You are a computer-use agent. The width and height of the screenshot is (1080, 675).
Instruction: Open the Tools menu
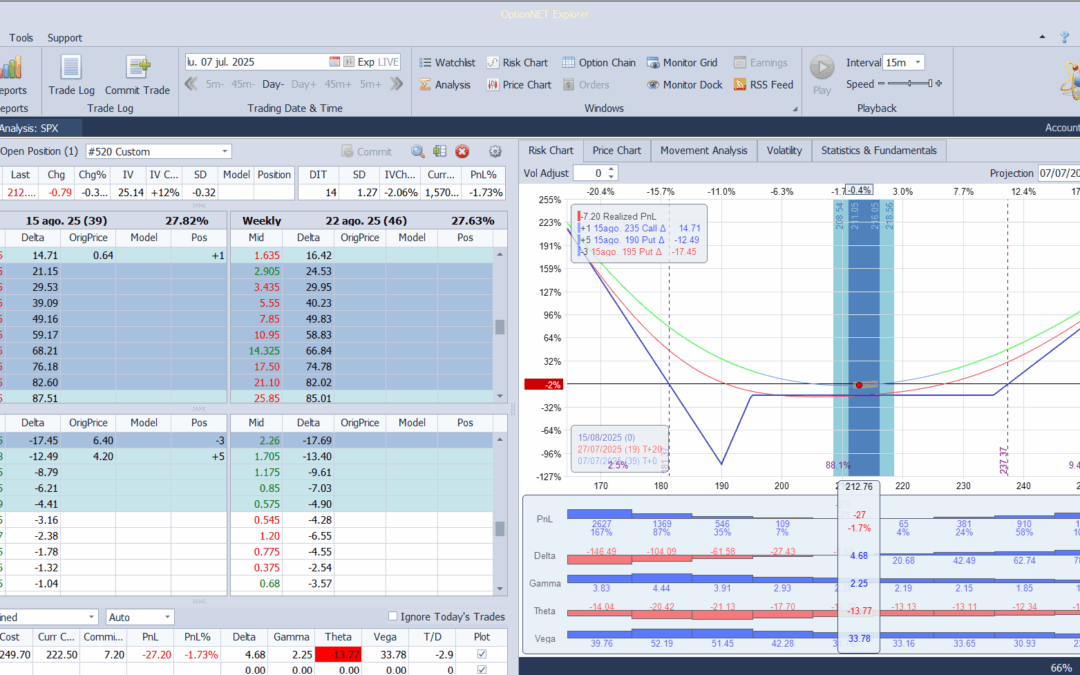pos(21,38)
